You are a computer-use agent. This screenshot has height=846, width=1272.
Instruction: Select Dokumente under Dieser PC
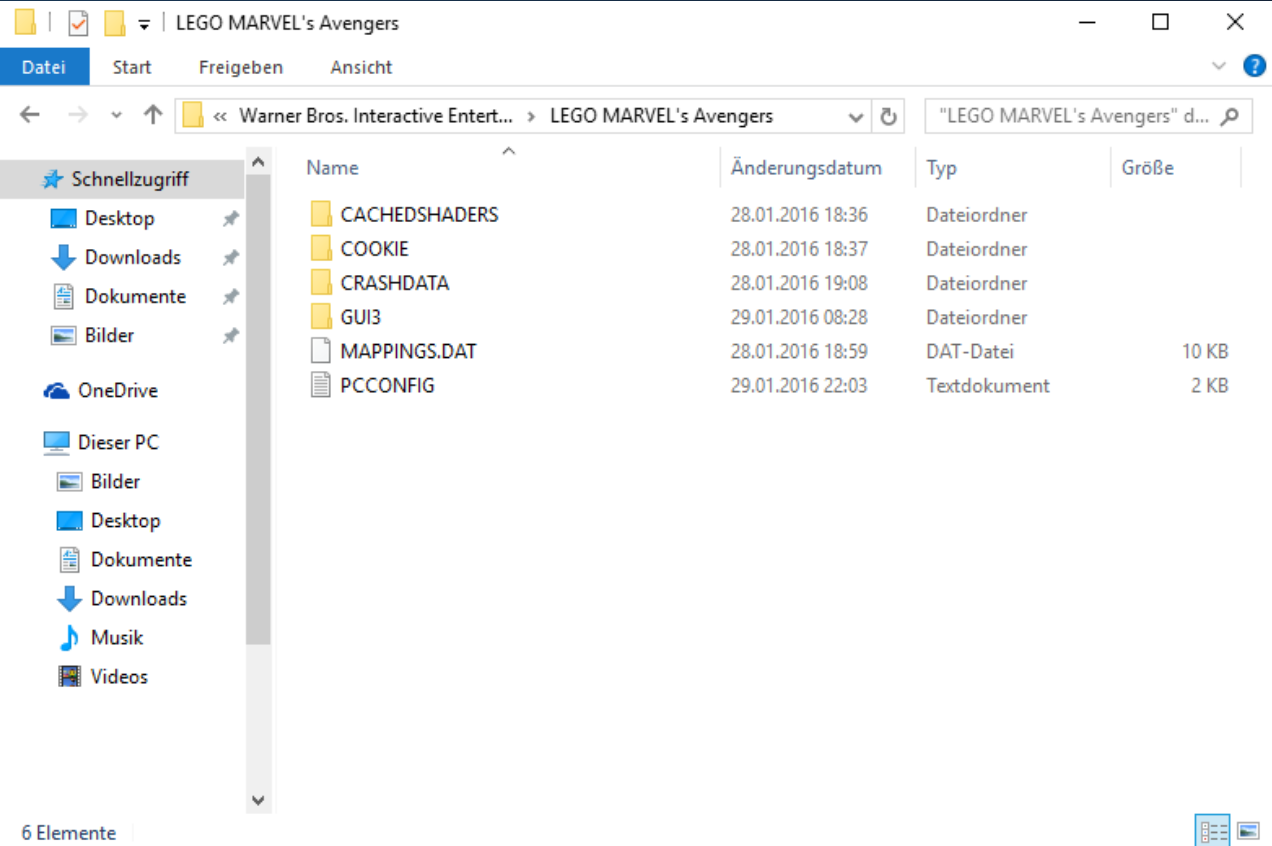coord(141,559)
